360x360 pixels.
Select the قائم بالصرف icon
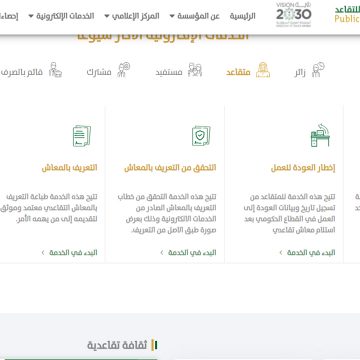point(55,70)
